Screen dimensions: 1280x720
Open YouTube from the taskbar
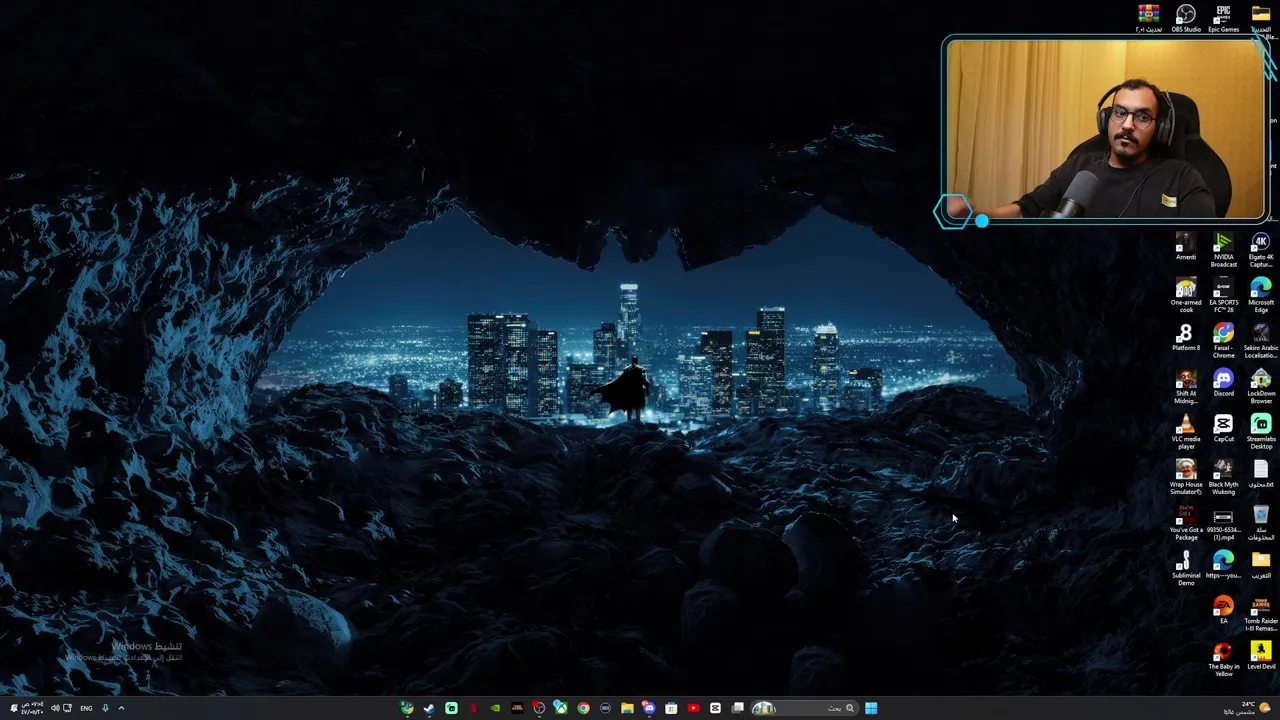[x=693, y=708]
